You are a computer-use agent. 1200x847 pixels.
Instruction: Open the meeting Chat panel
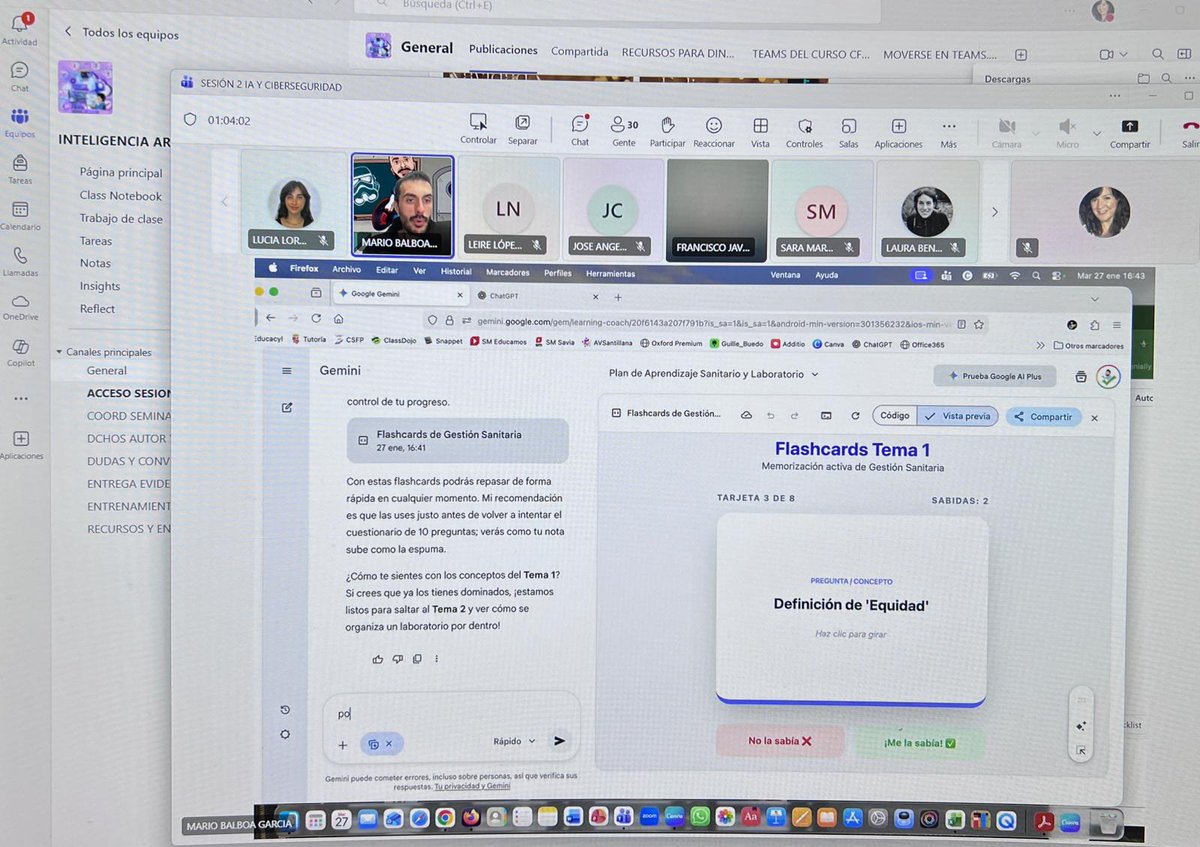point(580,130)
